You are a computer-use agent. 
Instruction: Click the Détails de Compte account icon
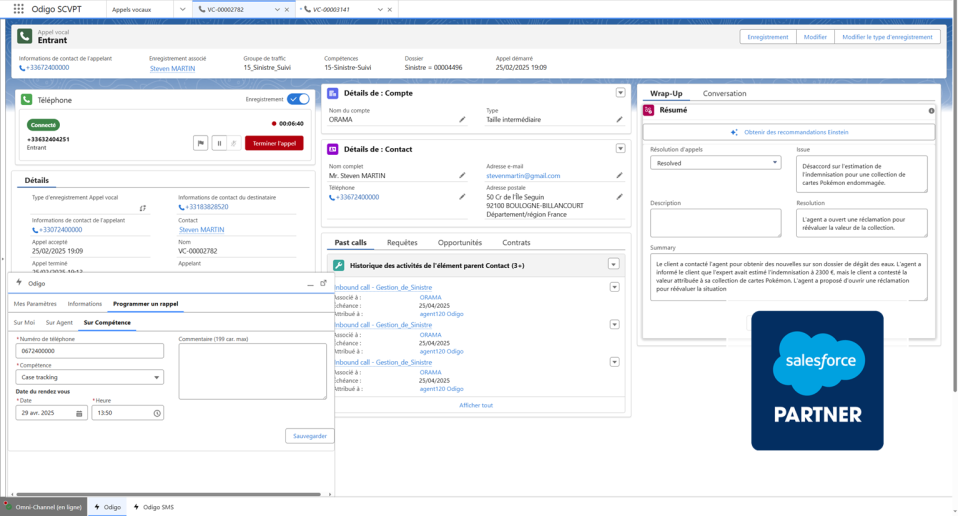coord(333,93)
